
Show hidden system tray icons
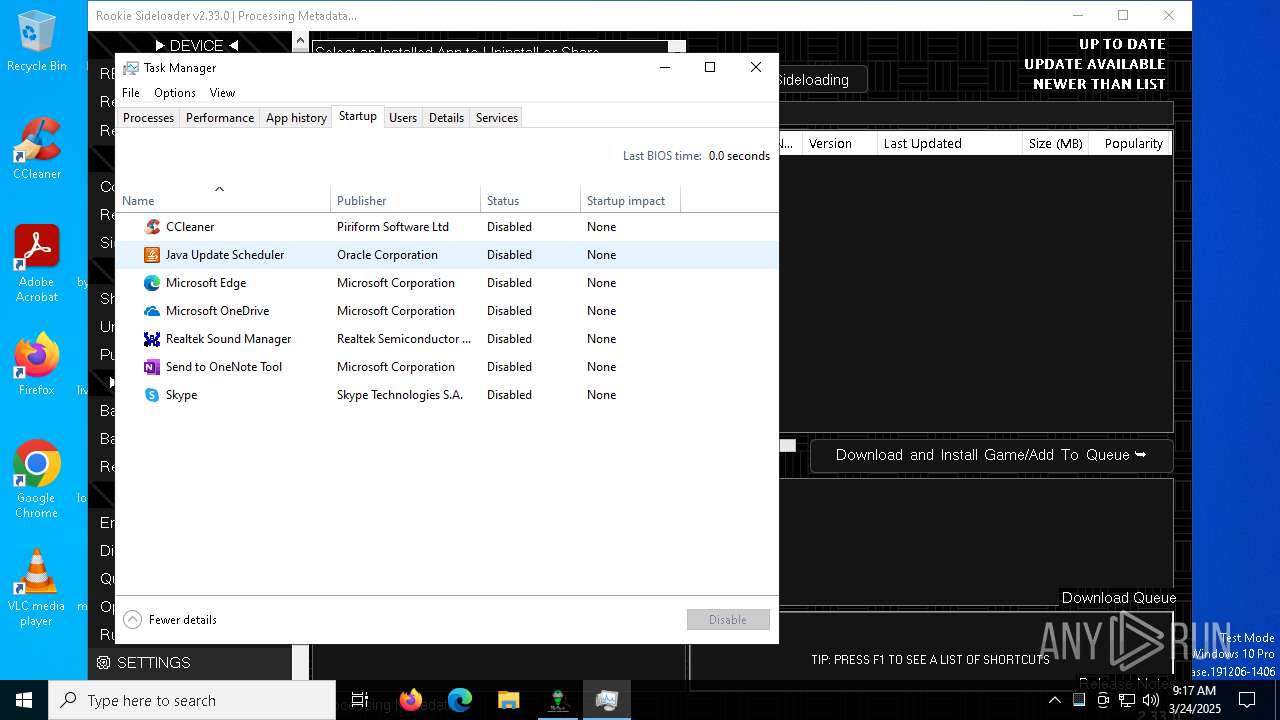coord(1055,700)
